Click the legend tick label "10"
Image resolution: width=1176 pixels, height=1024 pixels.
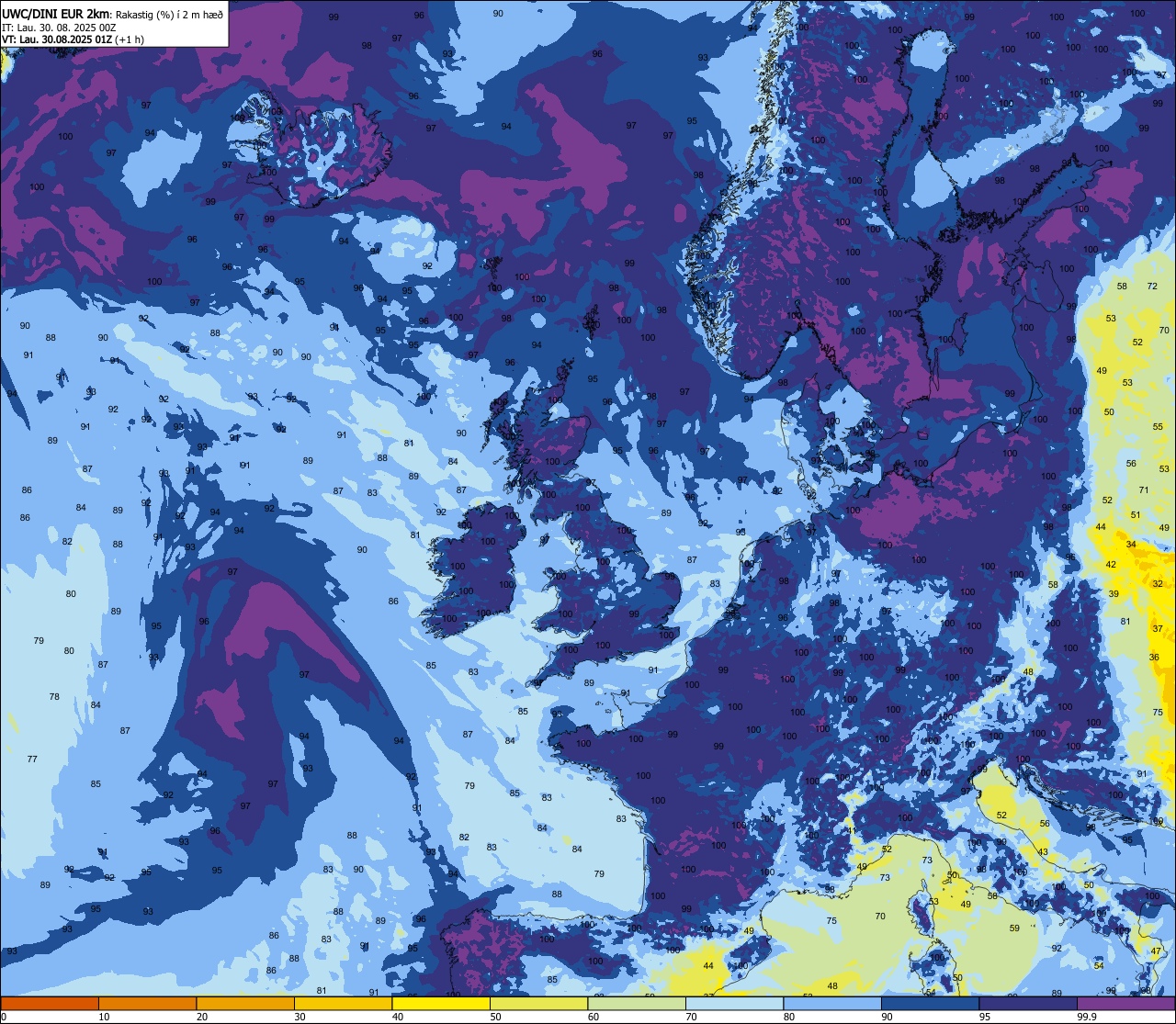[105, 1017]
